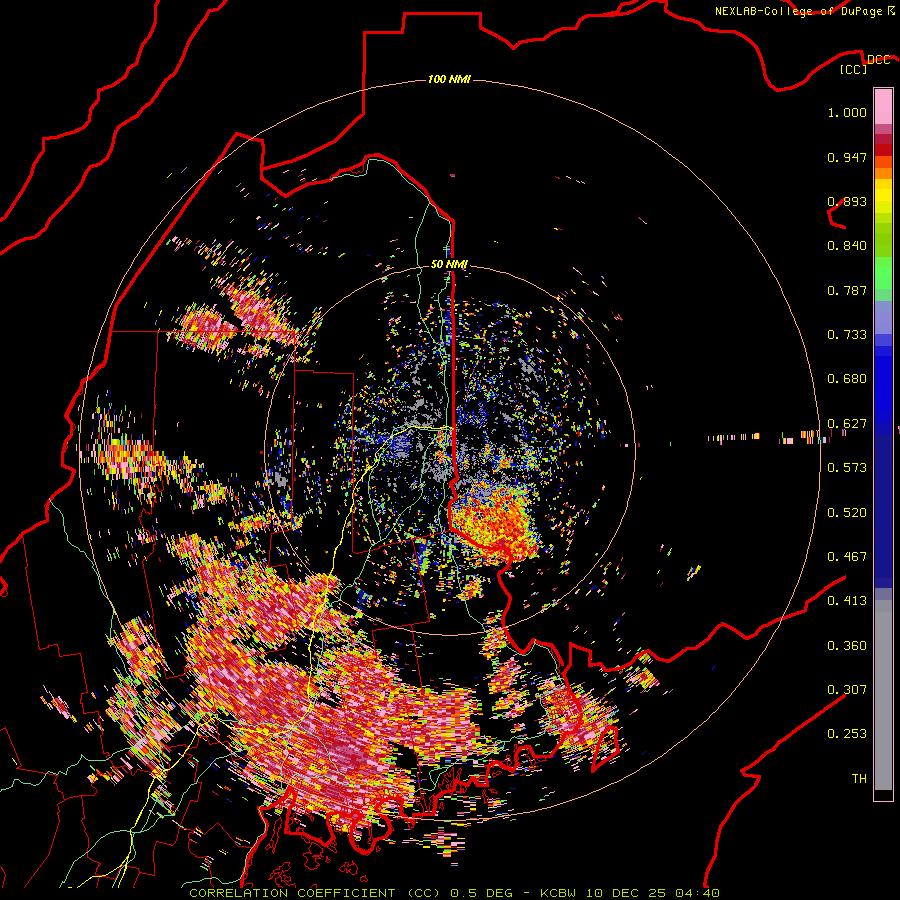Click the 0.360 scale value
This screenshot has width=900, height=900.
(847, 646)
